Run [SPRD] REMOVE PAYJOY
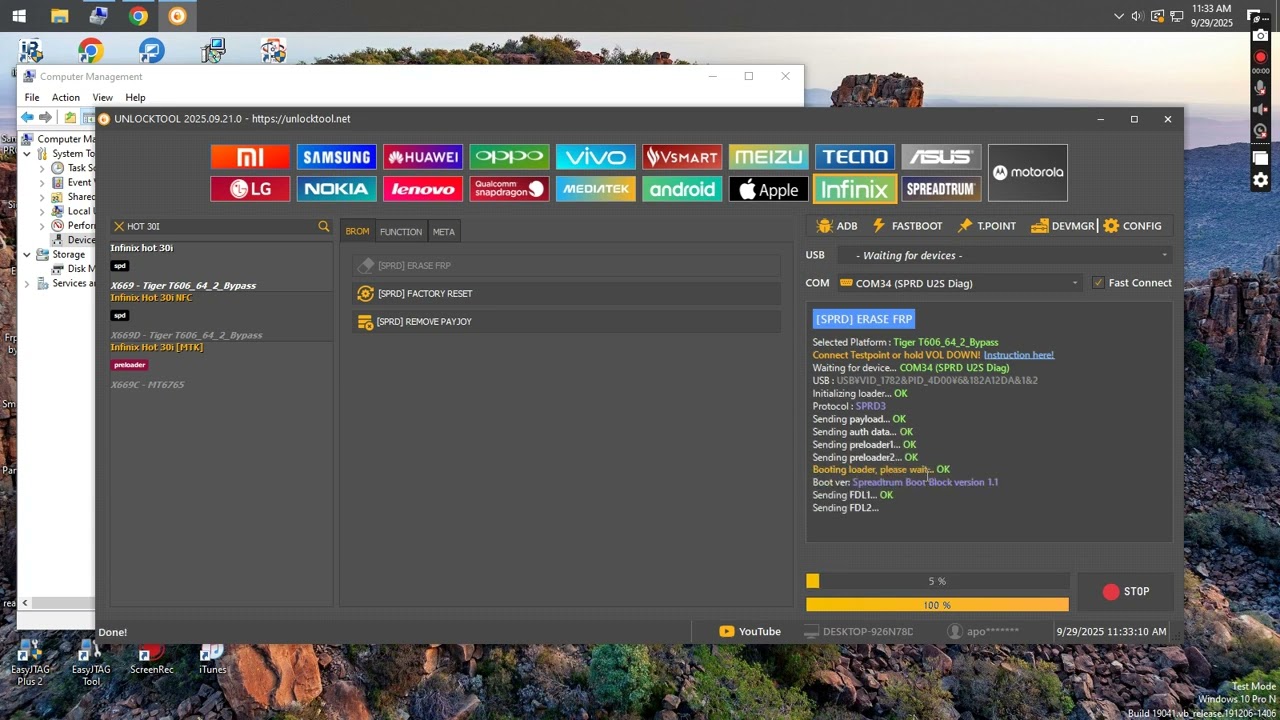This screenshot has width=1280, height=720. pos(567,322)
